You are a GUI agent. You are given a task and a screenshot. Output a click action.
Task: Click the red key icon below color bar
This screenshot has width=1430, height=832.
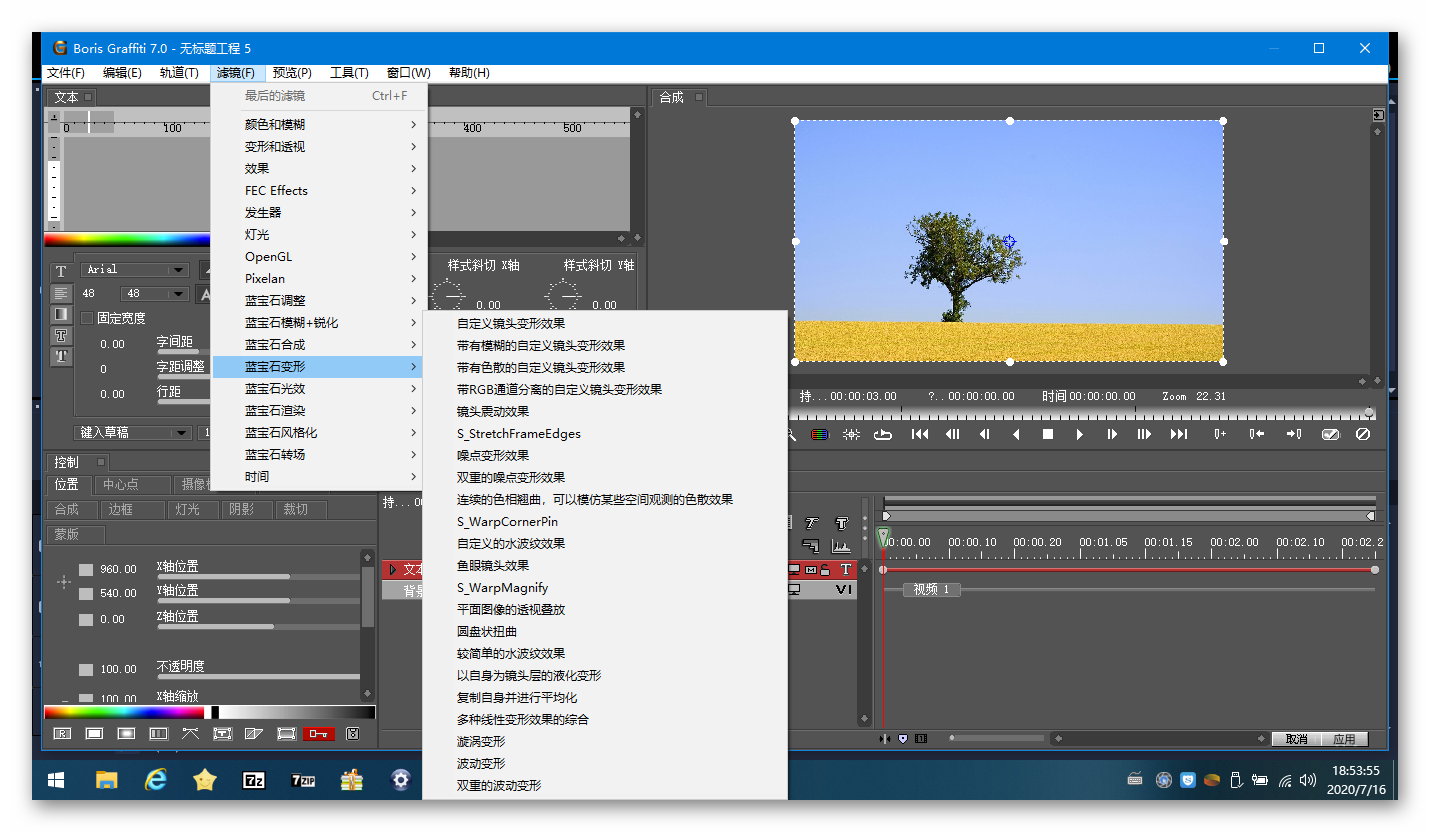click(319, 734)
